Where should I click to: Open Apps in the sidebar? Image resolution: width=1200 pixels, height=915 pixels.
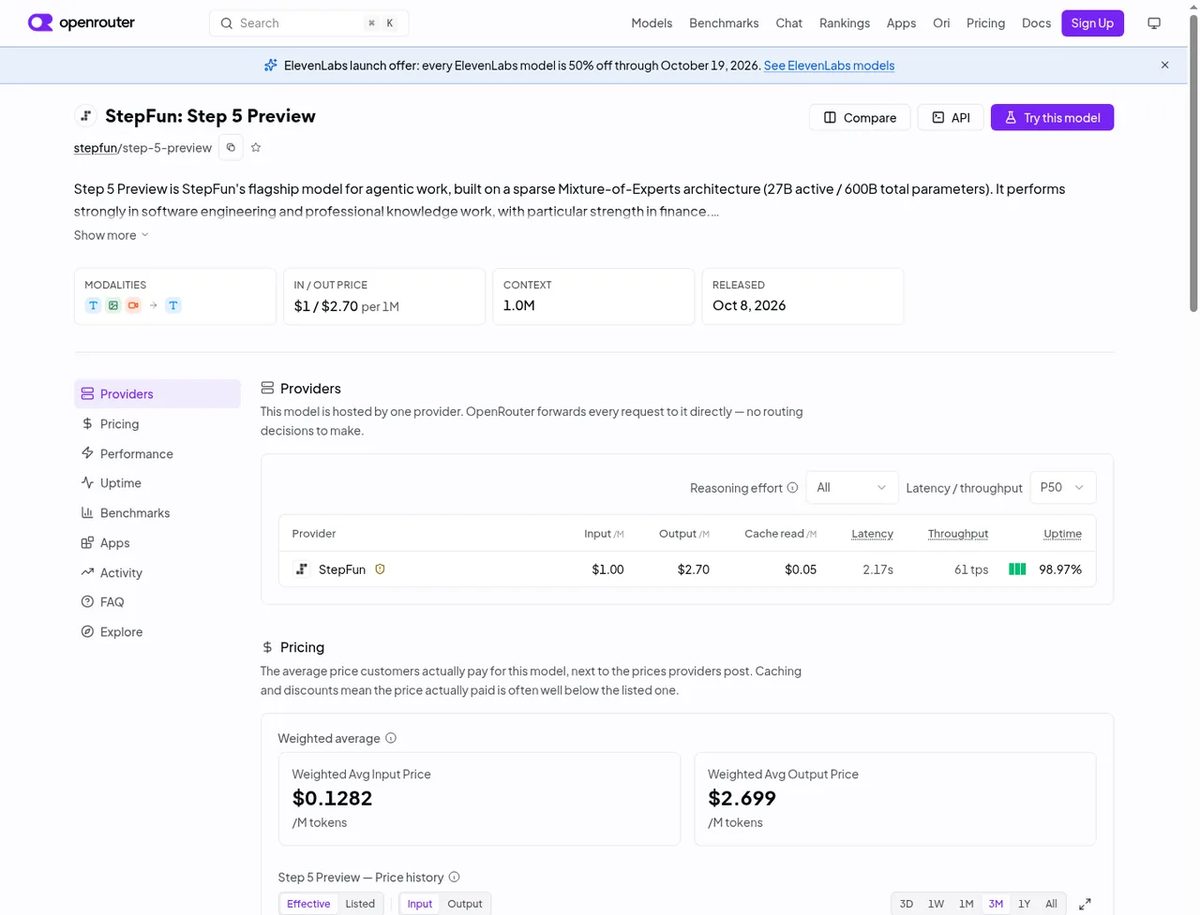(157, 543)
